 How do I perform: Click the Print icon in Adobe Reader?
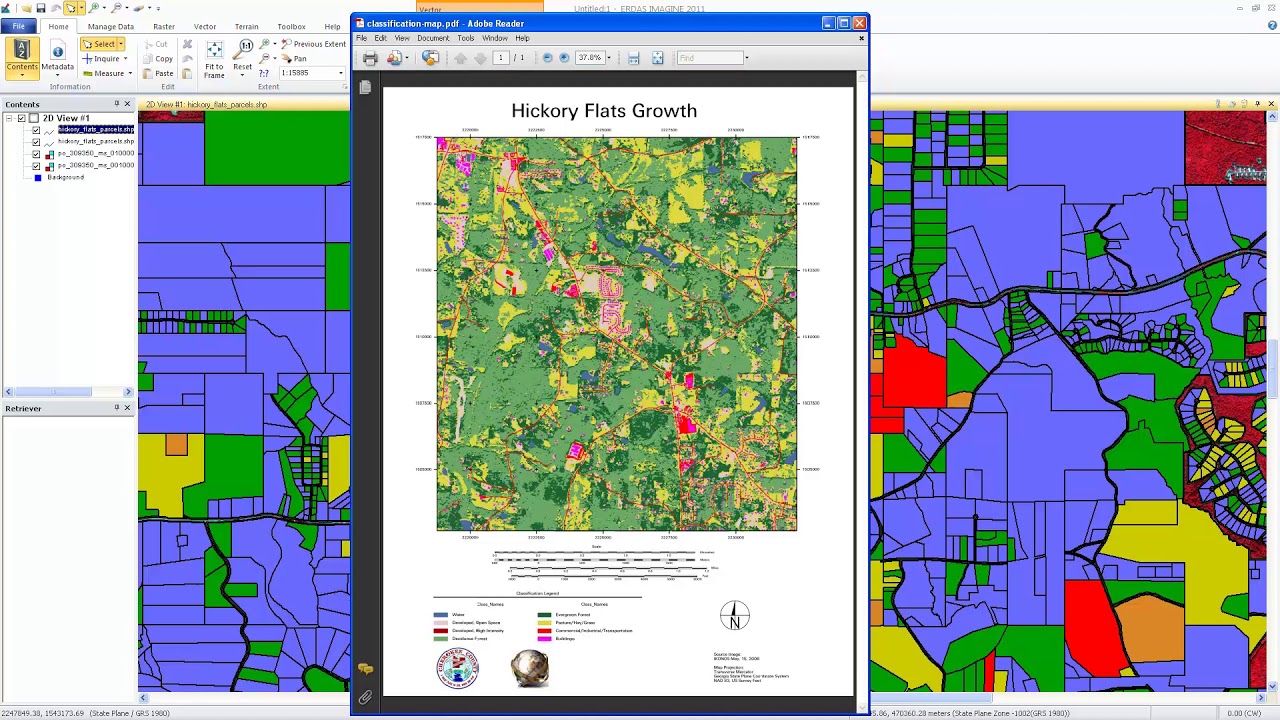[370, 58]
